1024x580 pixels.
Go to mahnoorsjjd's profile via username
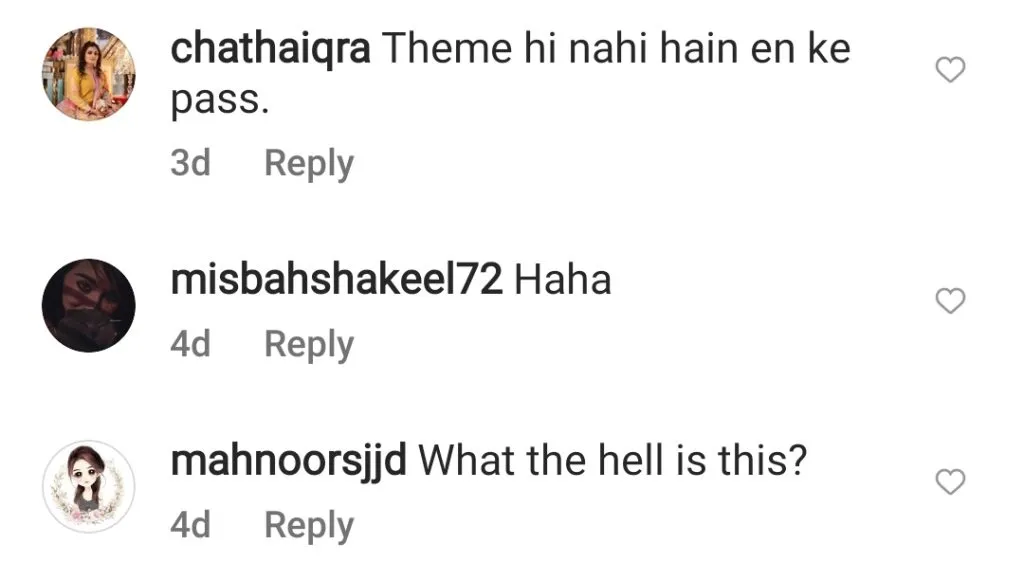(x=289, y=462)
